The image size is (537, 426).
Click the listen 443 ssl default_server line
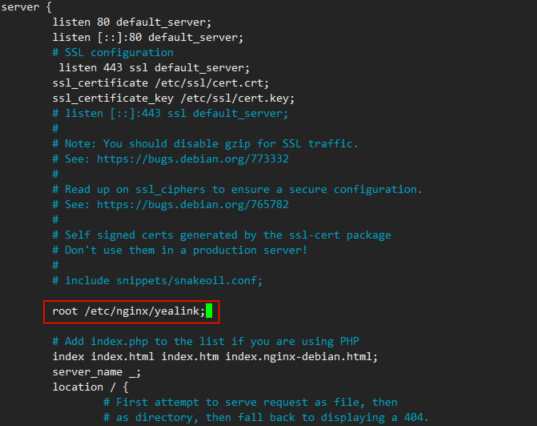154,68
